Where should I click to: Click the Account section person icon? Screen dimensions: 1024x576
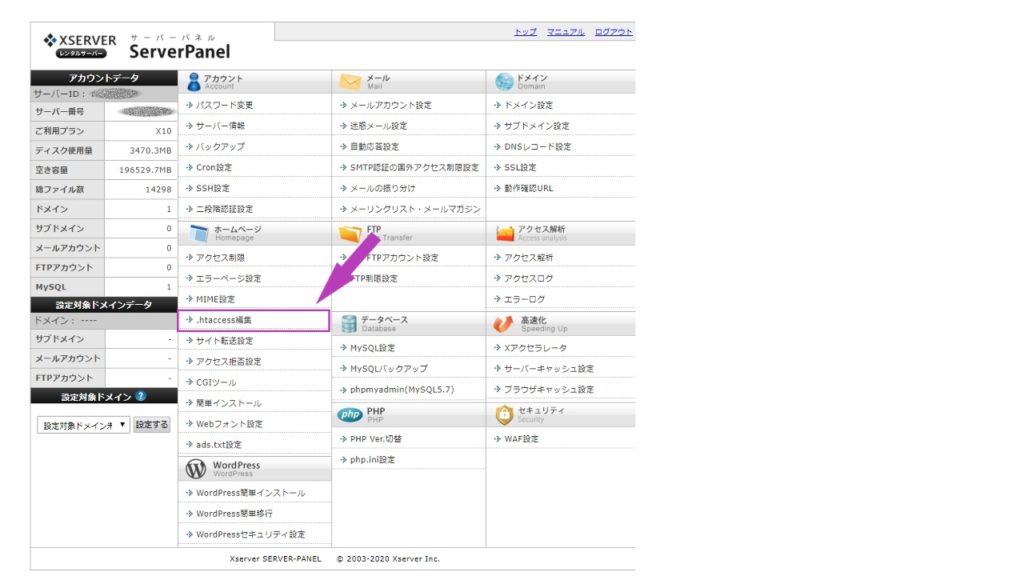[x=194, y=82]
